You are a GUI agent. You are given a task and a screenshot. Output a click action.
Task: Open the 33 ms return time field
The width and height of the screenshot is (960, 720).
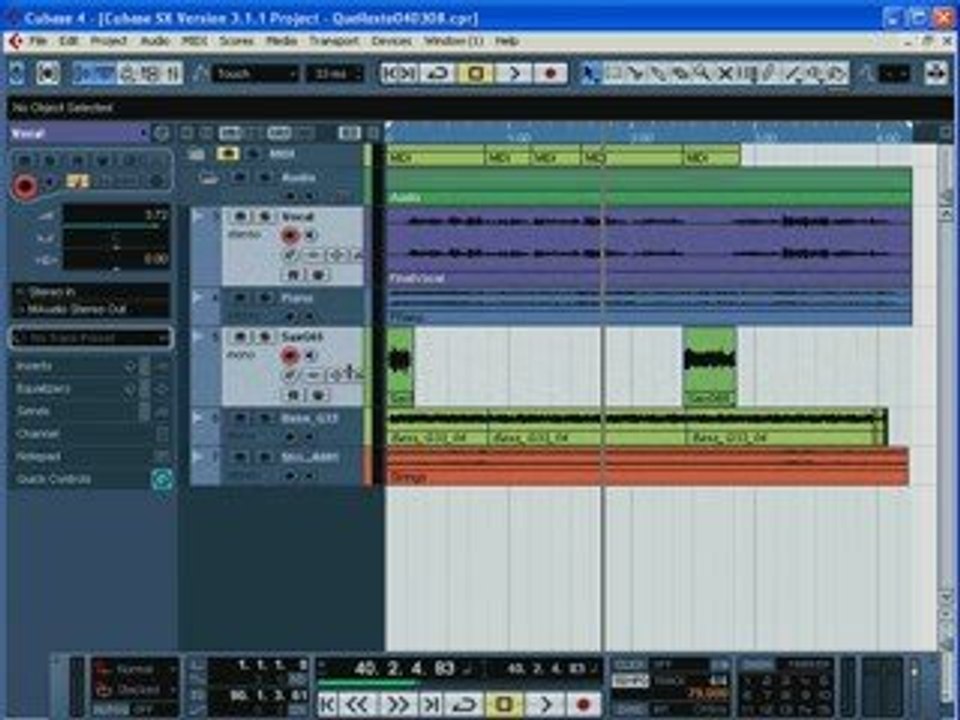tap(335, 74)
